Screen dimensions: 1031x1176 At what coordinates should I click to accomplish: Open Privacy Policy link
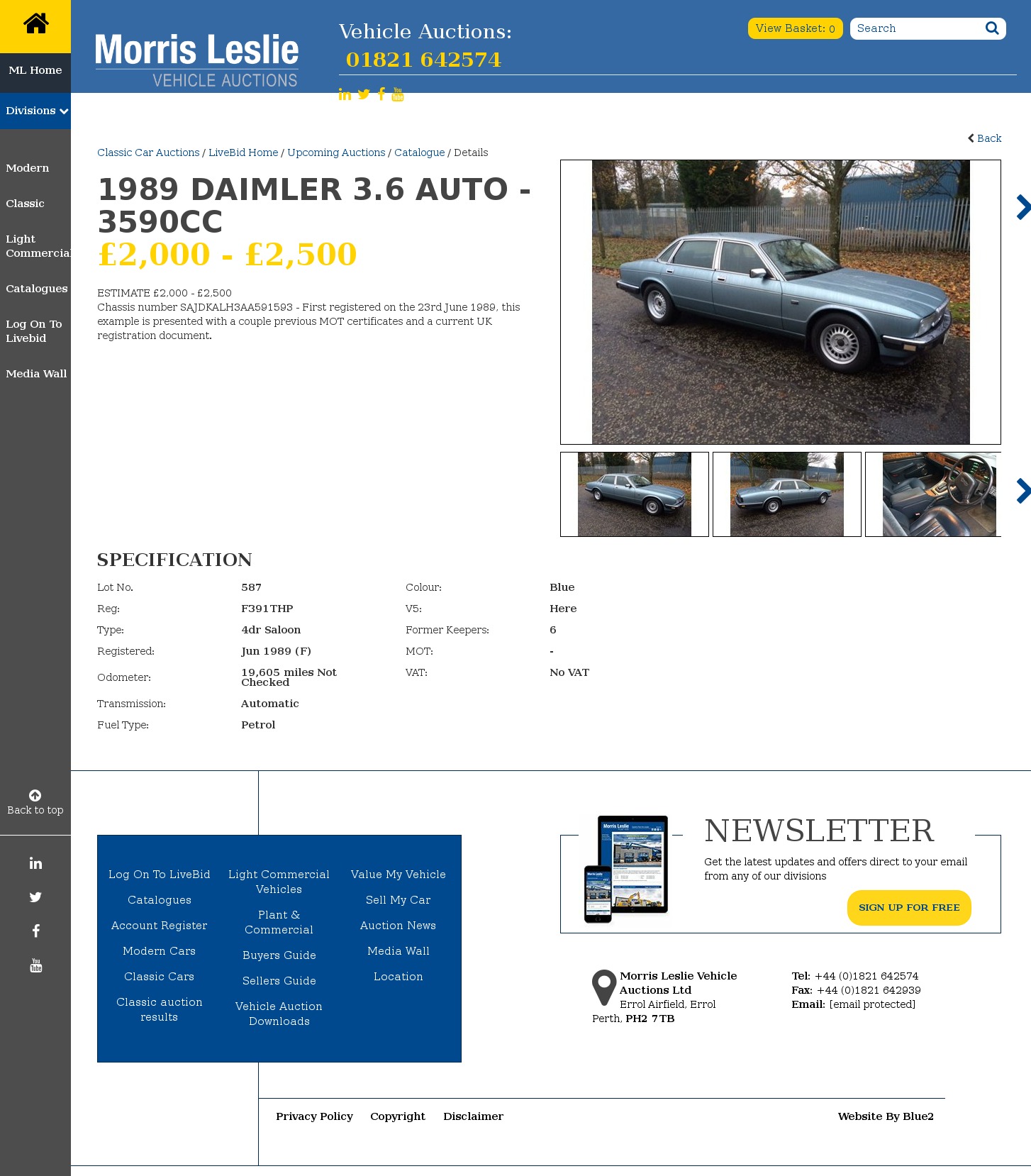314,1116
